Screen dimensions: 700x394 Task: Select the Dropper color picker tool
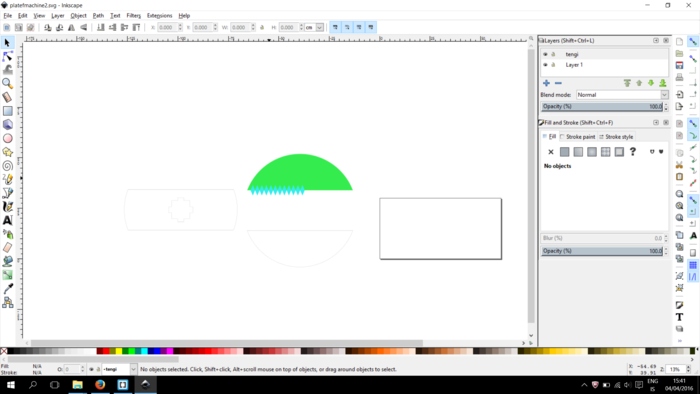point(7,289)
